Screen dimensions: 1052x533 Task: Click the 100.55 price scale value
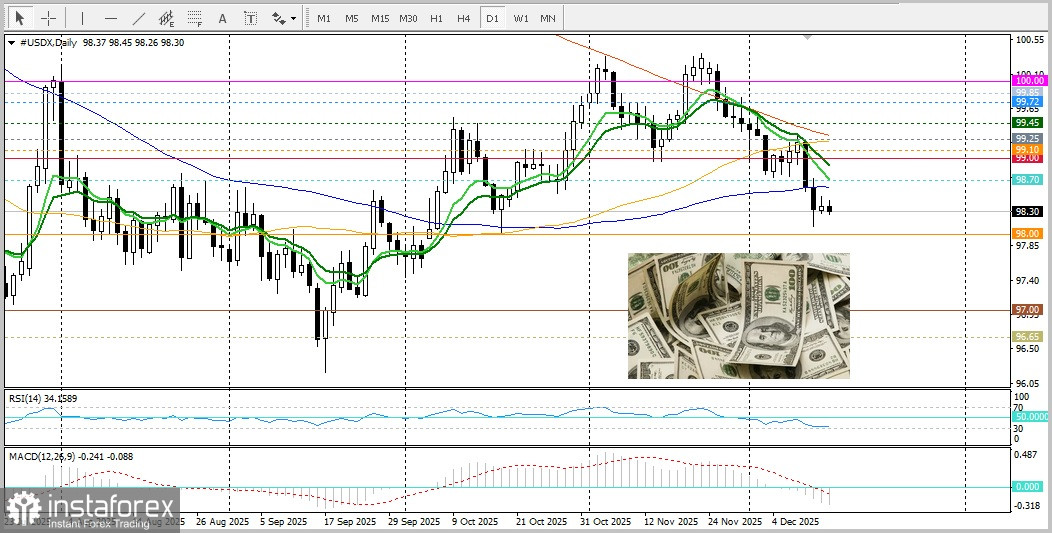point(1028,40)
